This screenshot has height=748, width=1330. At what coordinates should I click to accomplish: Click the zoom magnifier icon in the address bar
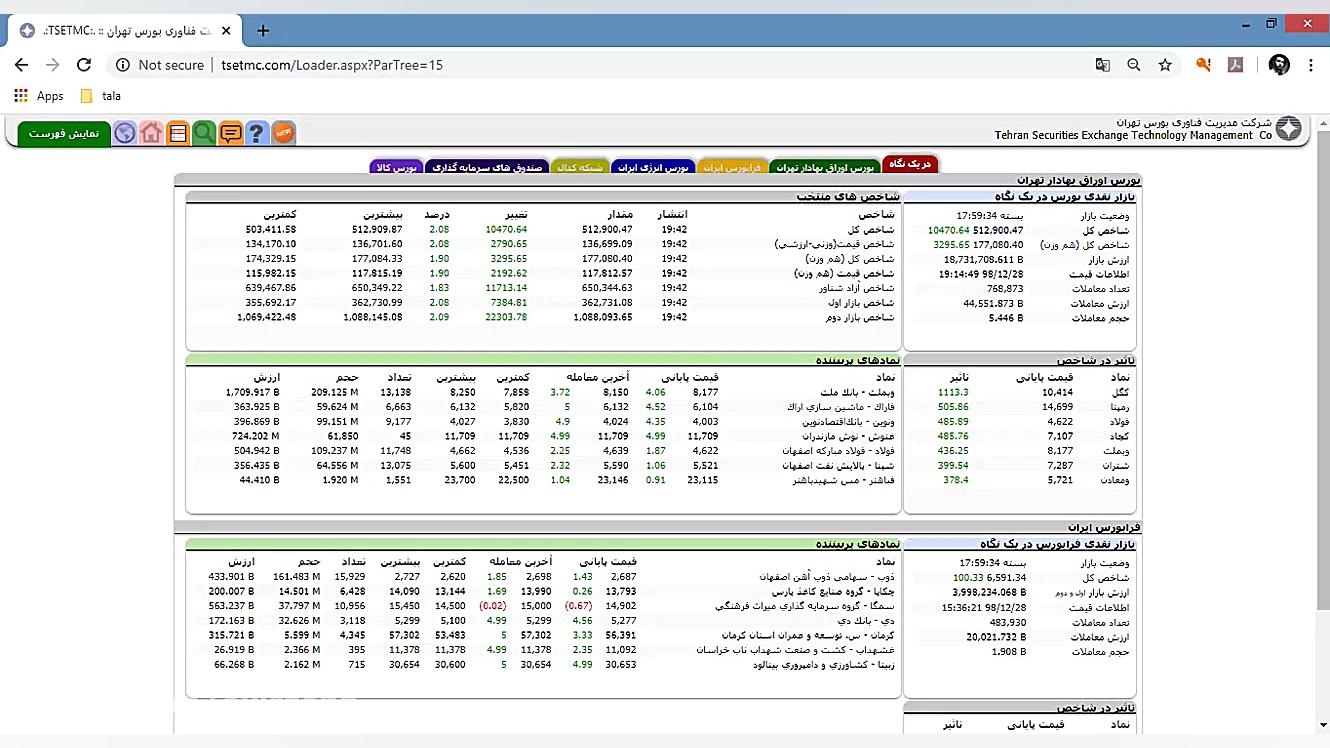pyautogui.click(x=1134, y=65)
